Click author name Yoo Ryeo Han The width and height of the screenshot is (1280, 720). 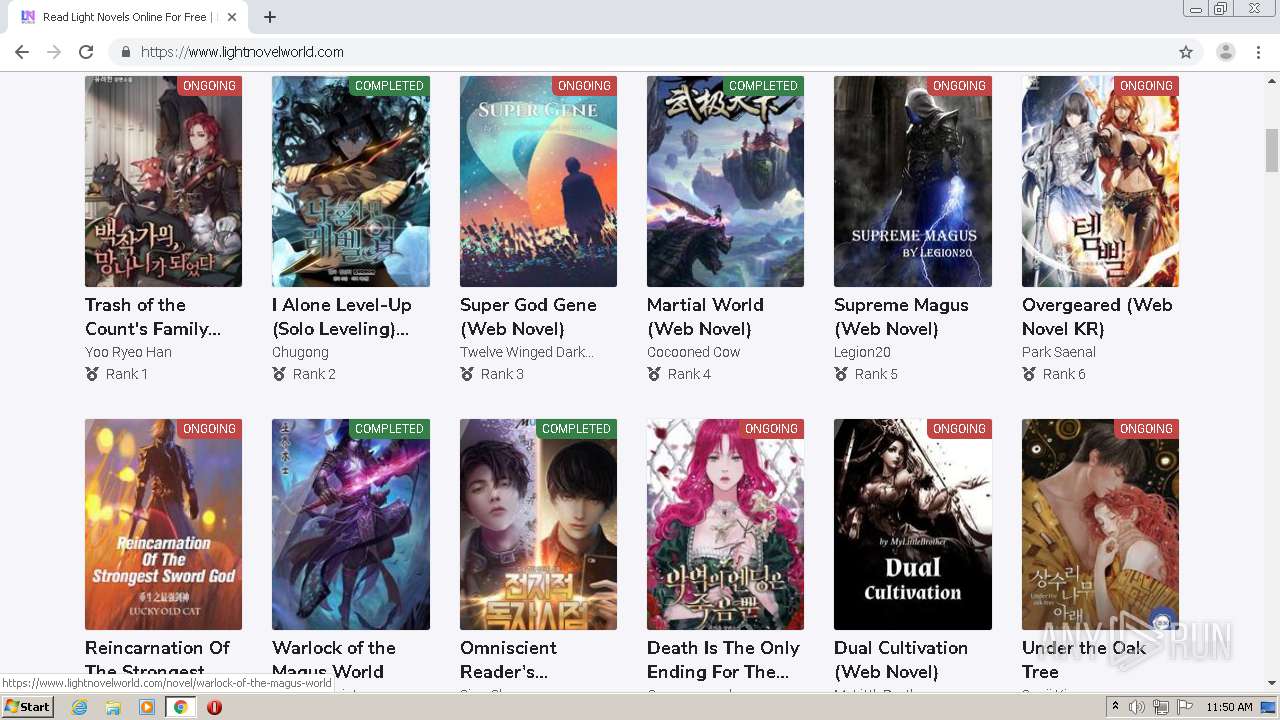click(x=128, y=352)
